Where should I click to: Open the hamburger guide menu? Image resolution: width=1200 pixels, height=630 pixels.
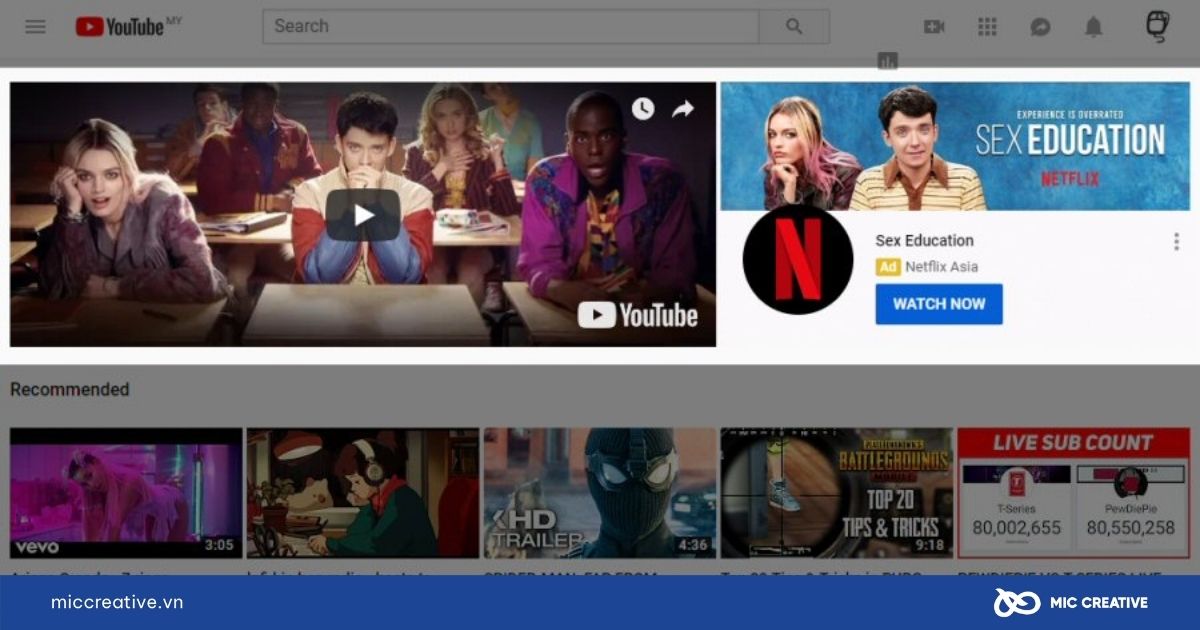[x=35, y=27]
